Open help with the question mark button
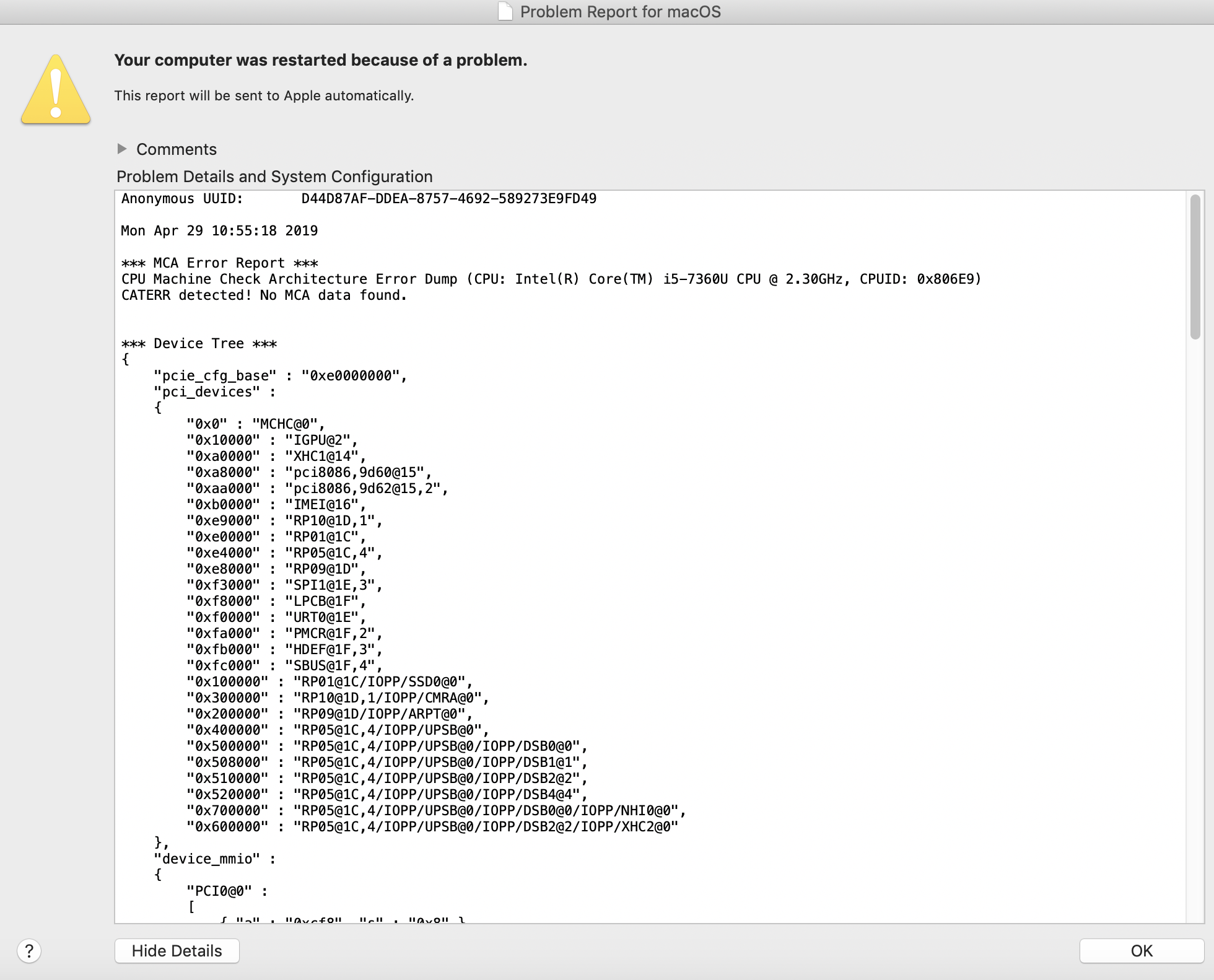The image size is (1214, 980). [x=29, y=951]
